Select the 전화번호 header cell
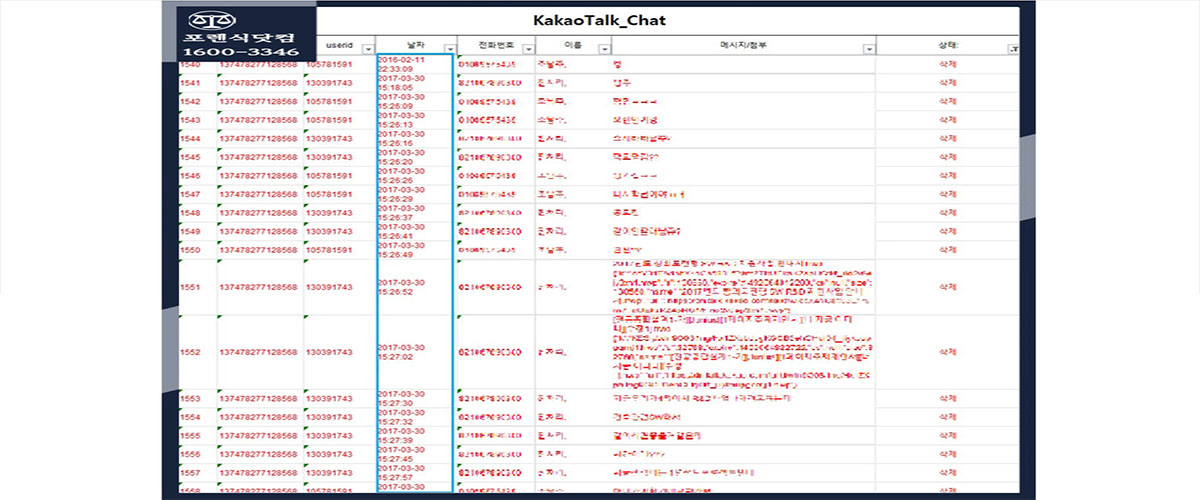The height and width of the screenshot is (500, 1200). 496,46
